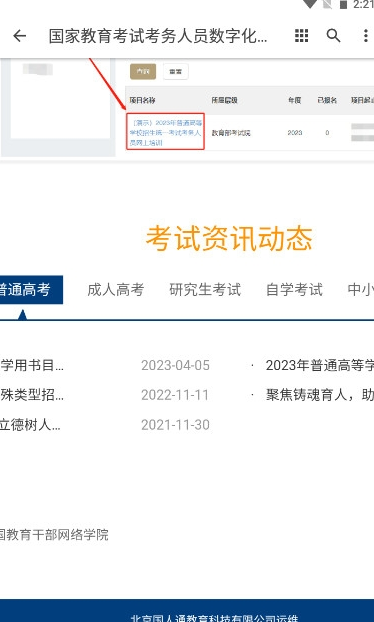
Task: Switch to the 自学考试 tab
Action: click(x=294, y=290)
